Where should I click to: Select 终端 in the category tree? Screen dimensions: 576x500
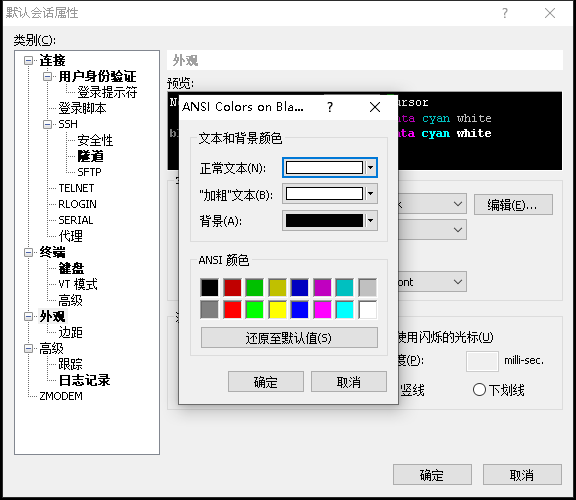click(x=53, y=252)
